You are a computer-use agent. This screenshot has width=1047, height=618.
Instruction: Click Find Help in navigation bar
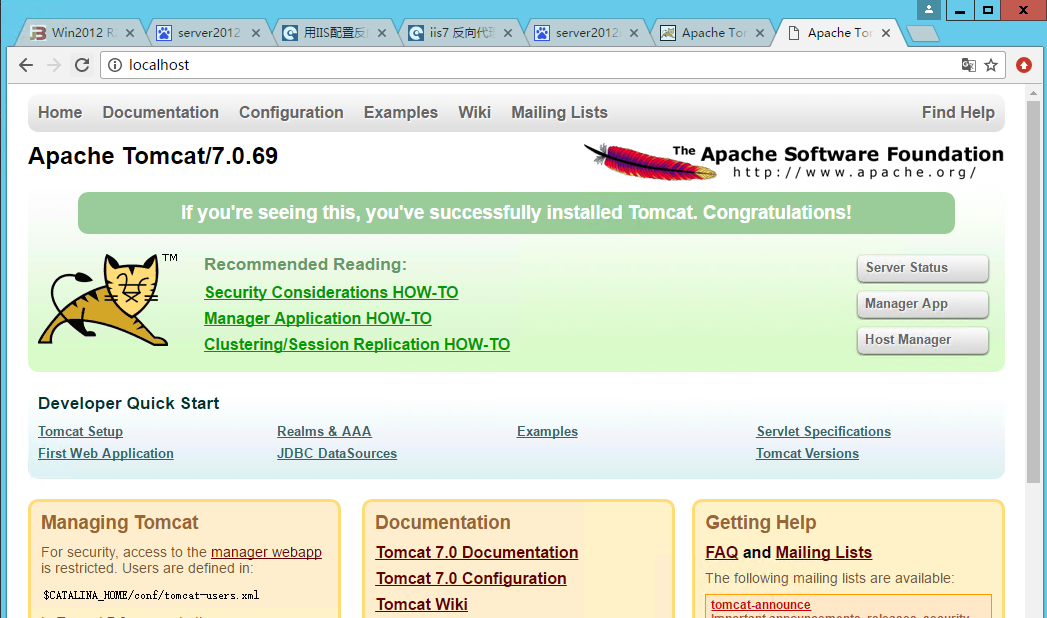coord(958,112)
